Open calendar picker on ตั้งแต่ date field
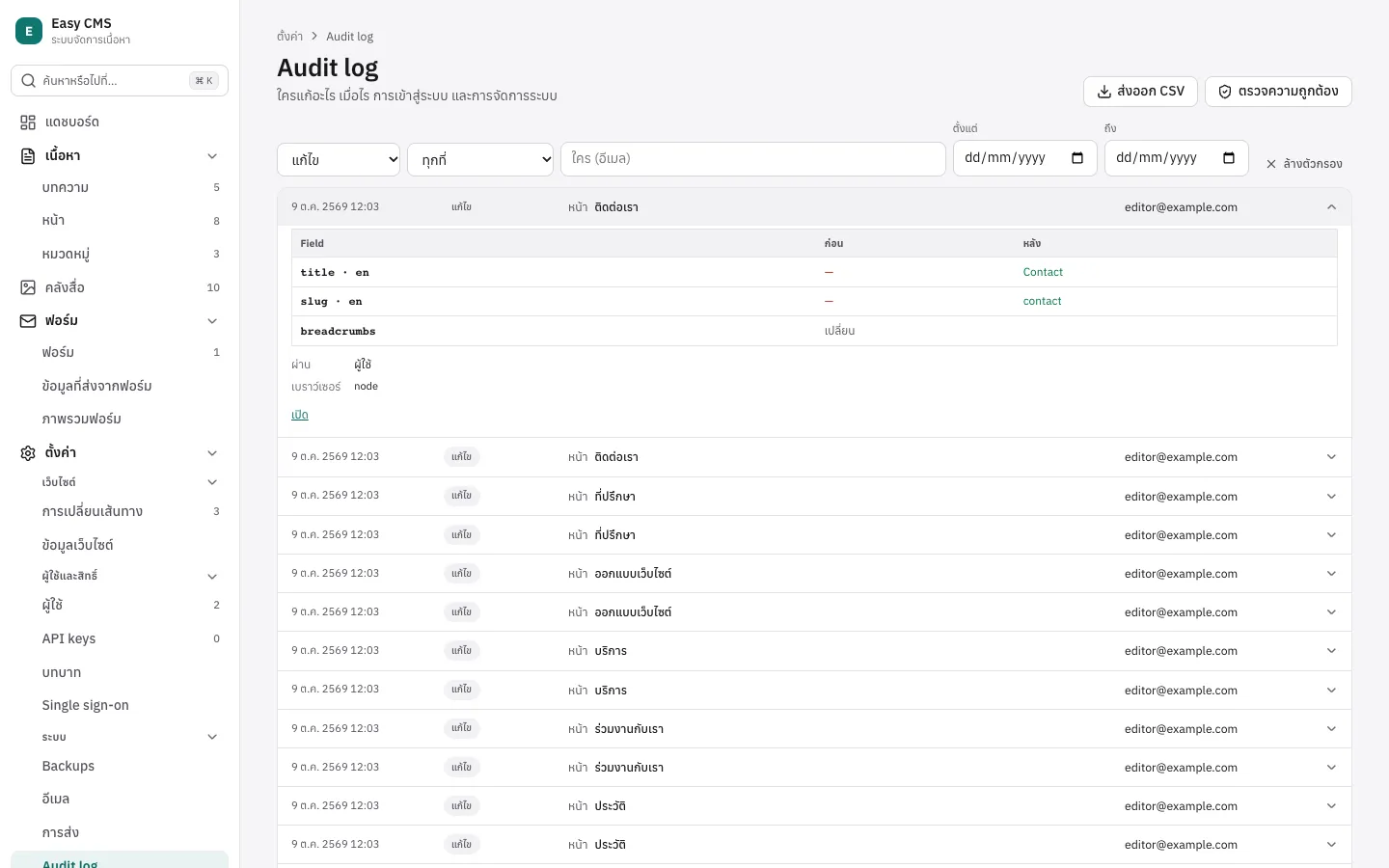Image resolution: width=1389 pixels, height=868 pixels. [x=1077, y=158]
